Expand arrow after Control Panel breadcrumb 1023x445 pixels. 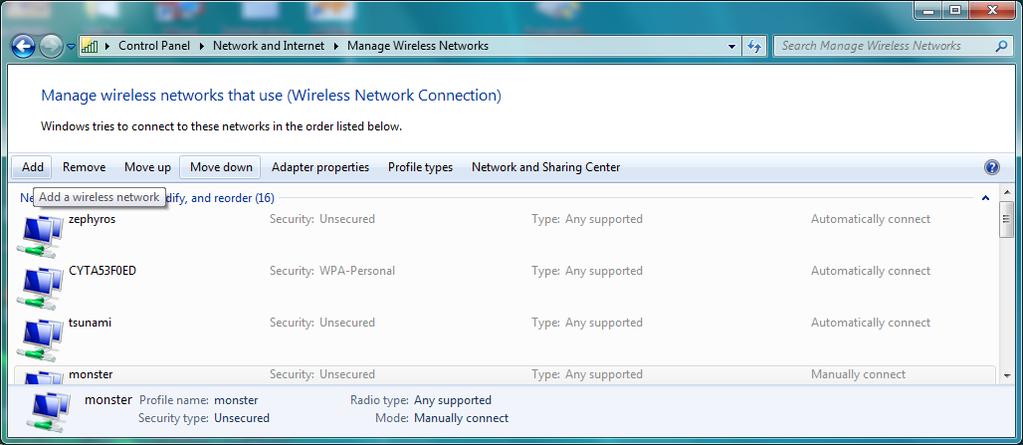201,46
